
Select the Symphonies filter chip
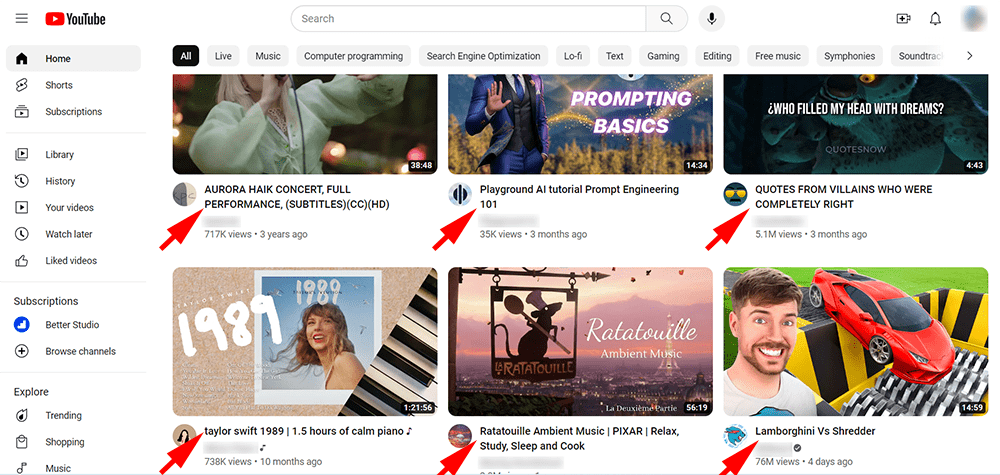[849, 56]
